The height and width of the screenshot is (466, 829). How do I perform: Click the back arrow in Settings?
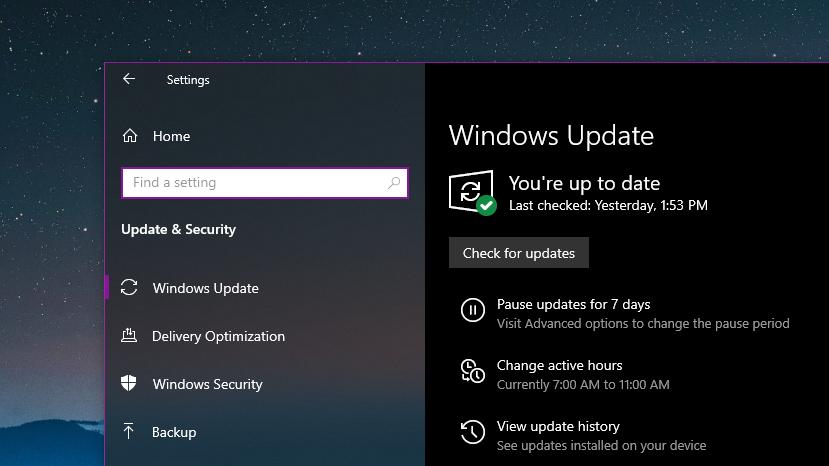pos(129,79)
